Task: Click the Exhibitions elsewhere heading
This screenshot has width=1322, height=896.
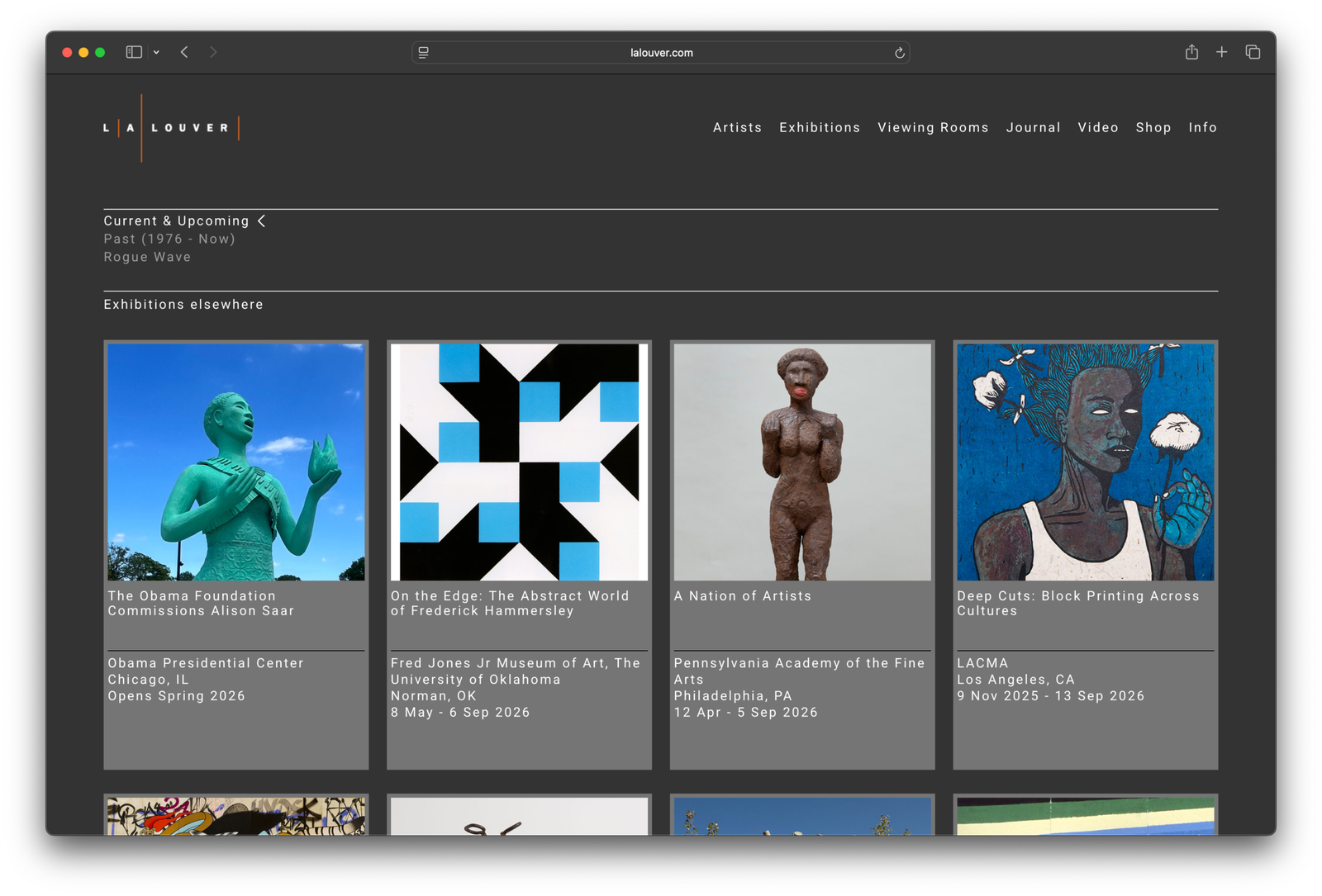Action: pos(183,305)
